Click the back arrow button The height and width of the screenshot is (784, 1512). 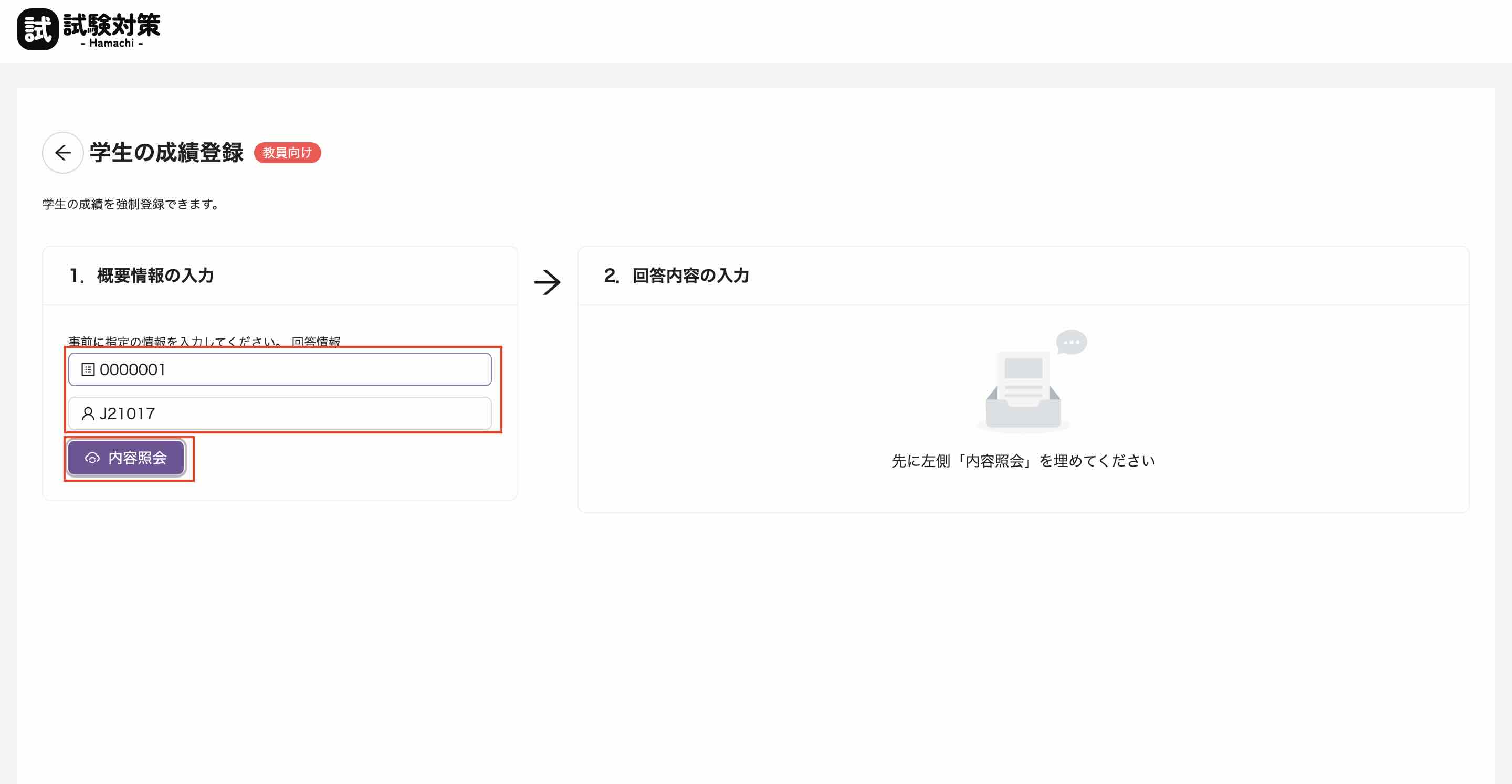coord(63,153)
